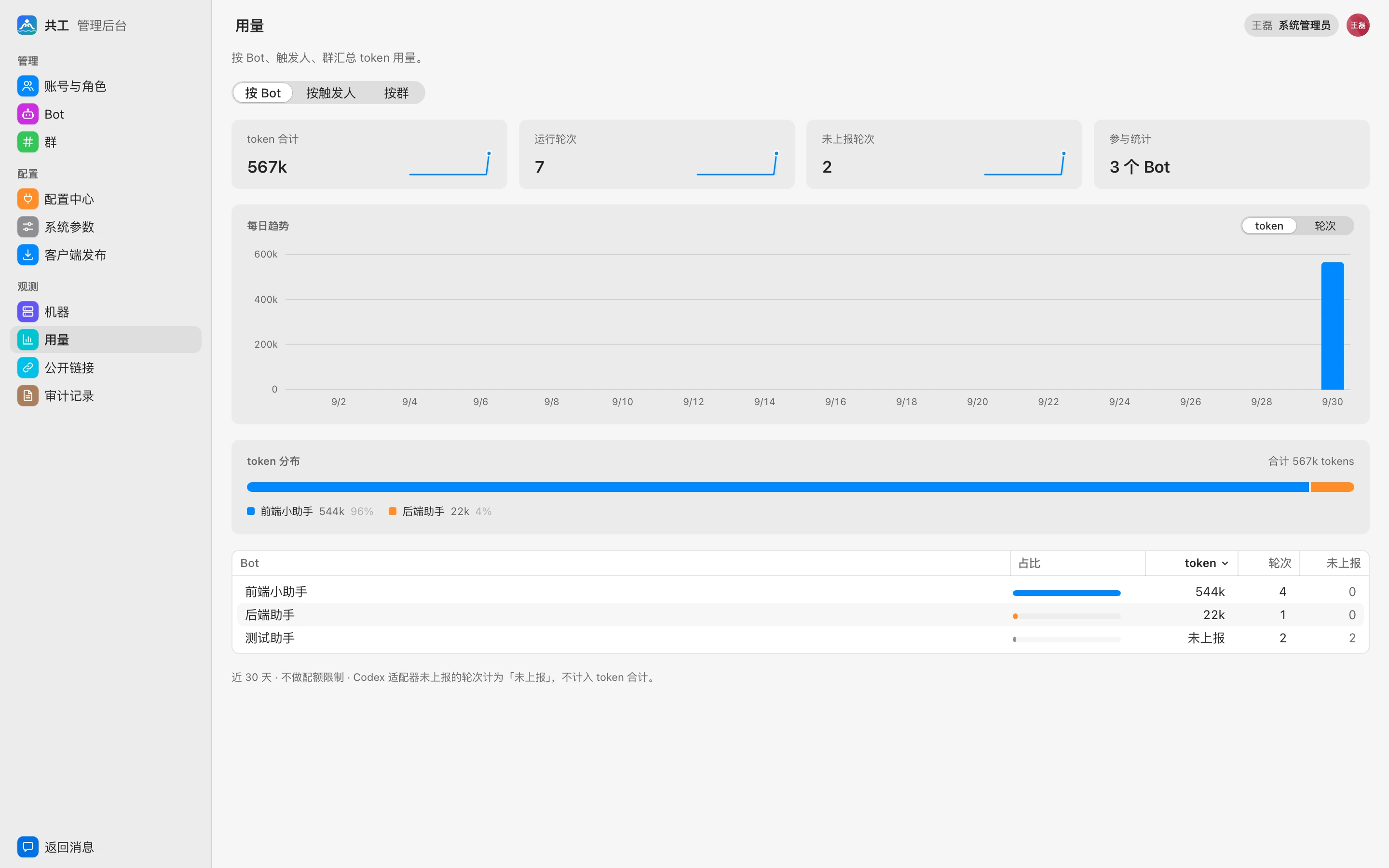Image resolution: width=1389 pixels, height=868 pixels.
Task: Click the 未上报轮次 summary card
Action: [943, 154]
